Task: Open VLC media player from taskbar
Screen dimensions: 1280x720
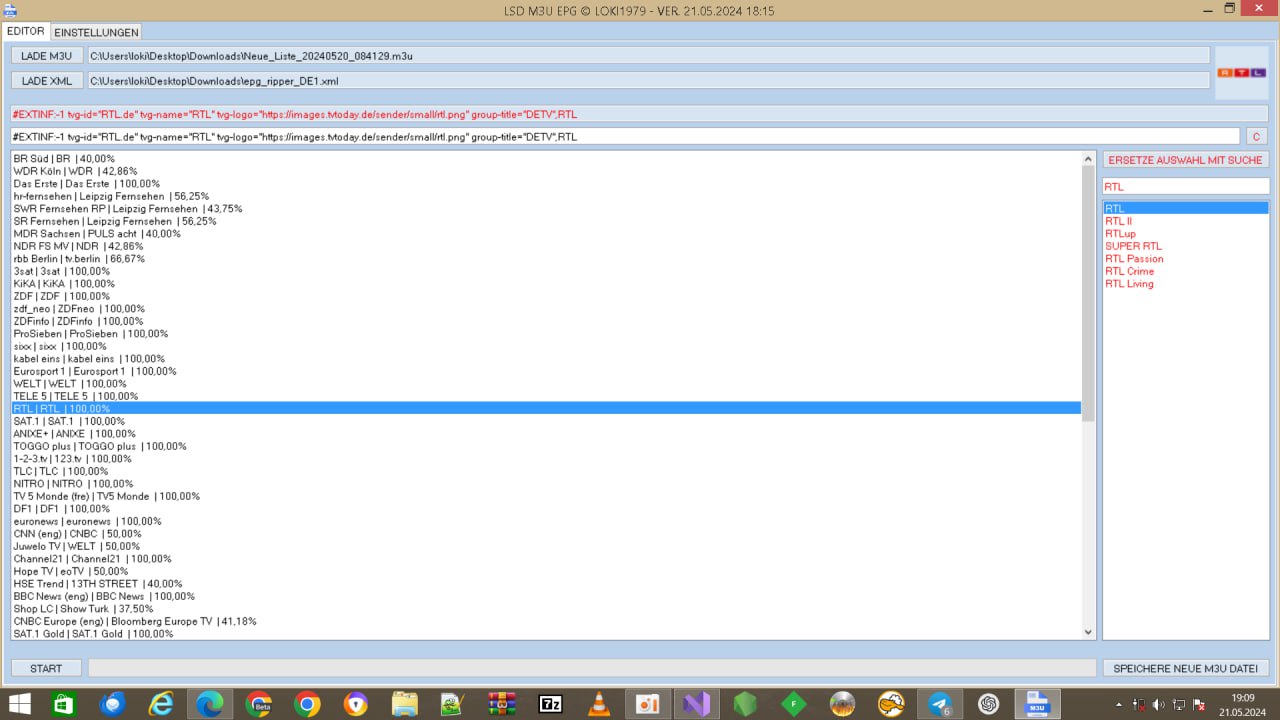Action: 598,704
